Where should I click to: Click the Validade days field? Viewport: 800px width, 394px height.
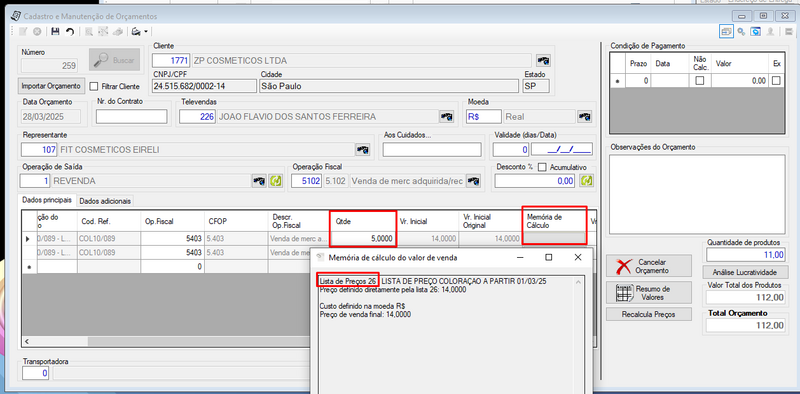click(511, 150)
